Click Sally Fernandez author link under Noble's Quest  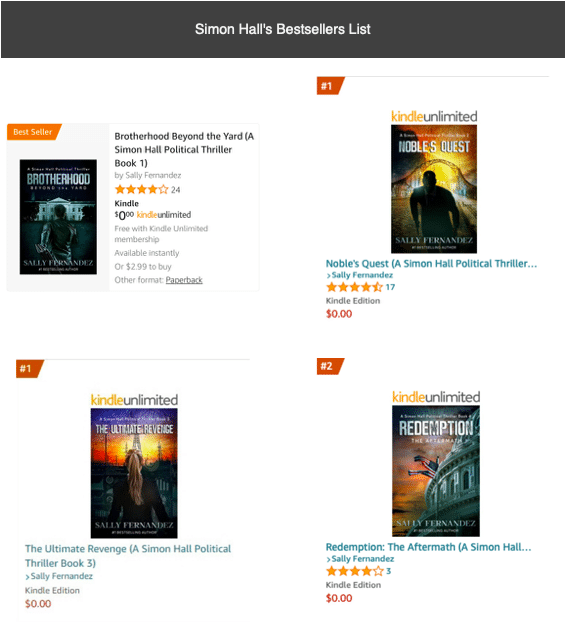pyautogui.click(x=362, y=275)
